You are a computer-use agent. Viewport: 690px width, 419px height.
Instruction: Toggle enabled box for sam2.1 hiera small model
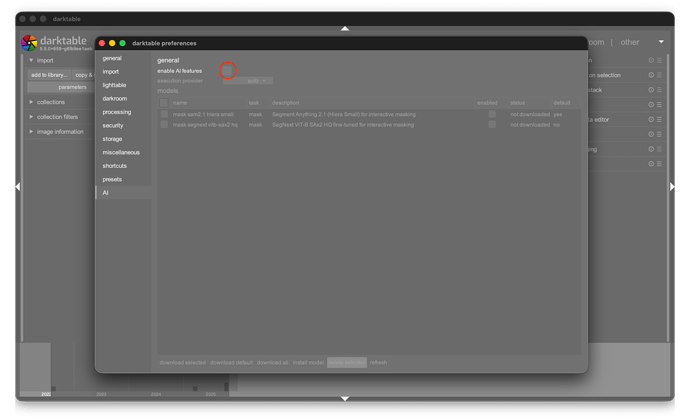coord(492,114)
